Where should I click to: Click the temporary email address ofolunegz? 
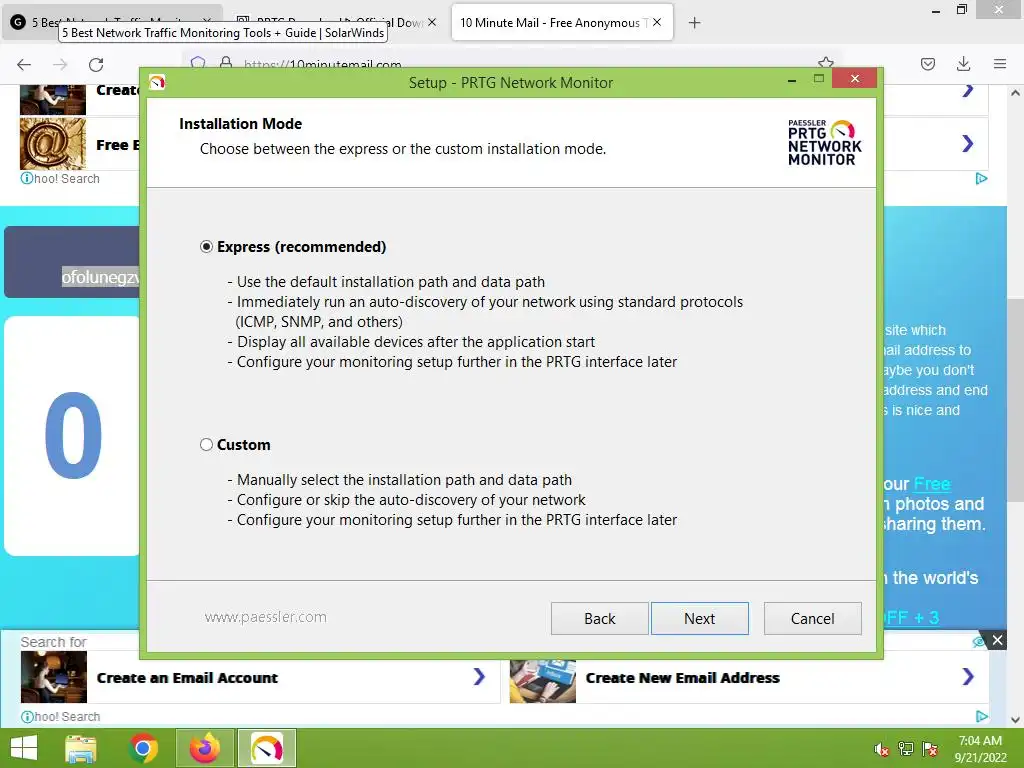point(101,277)
